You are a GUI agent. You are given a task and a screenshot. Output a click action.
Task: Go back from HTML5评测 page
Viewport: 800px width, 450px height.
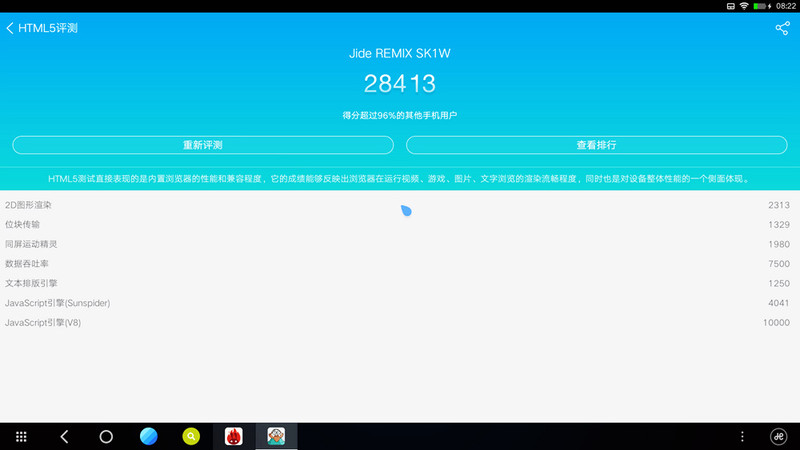[10, 28]
